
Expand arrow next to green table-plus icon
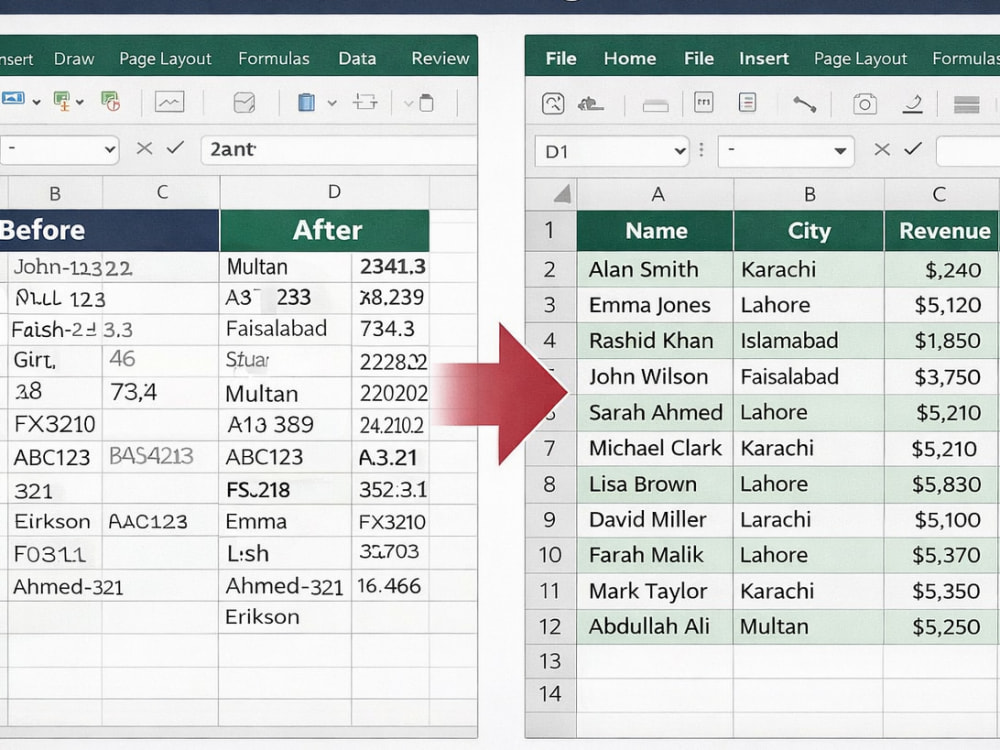80,102
